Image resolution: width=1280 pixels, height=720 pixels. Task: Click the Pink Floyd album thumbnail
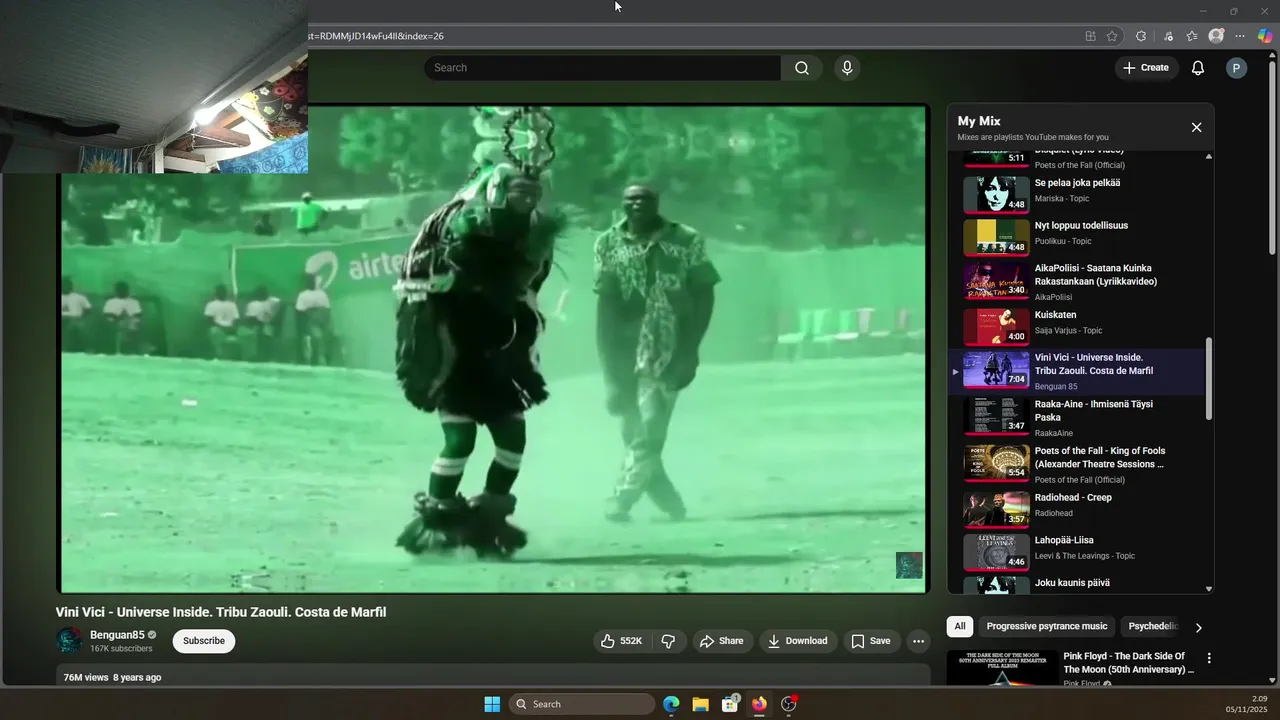click(x=1002, y=668)
